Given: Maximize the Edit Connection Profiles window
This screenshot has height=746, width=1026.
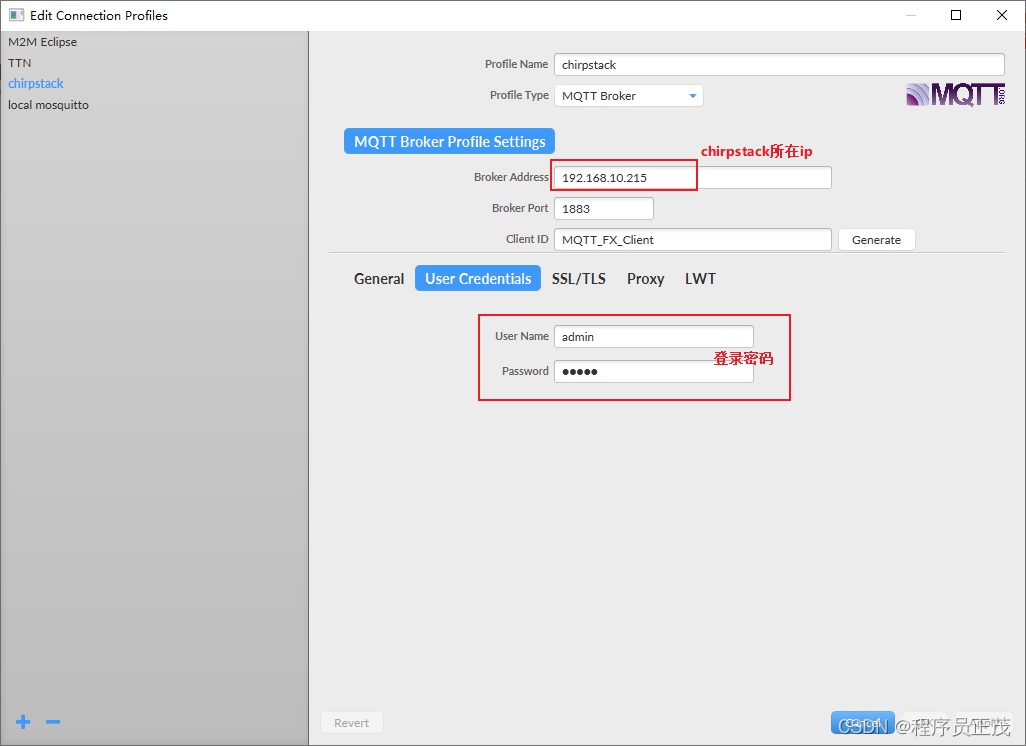Looking at the screenshot, I should pos(956,15).
